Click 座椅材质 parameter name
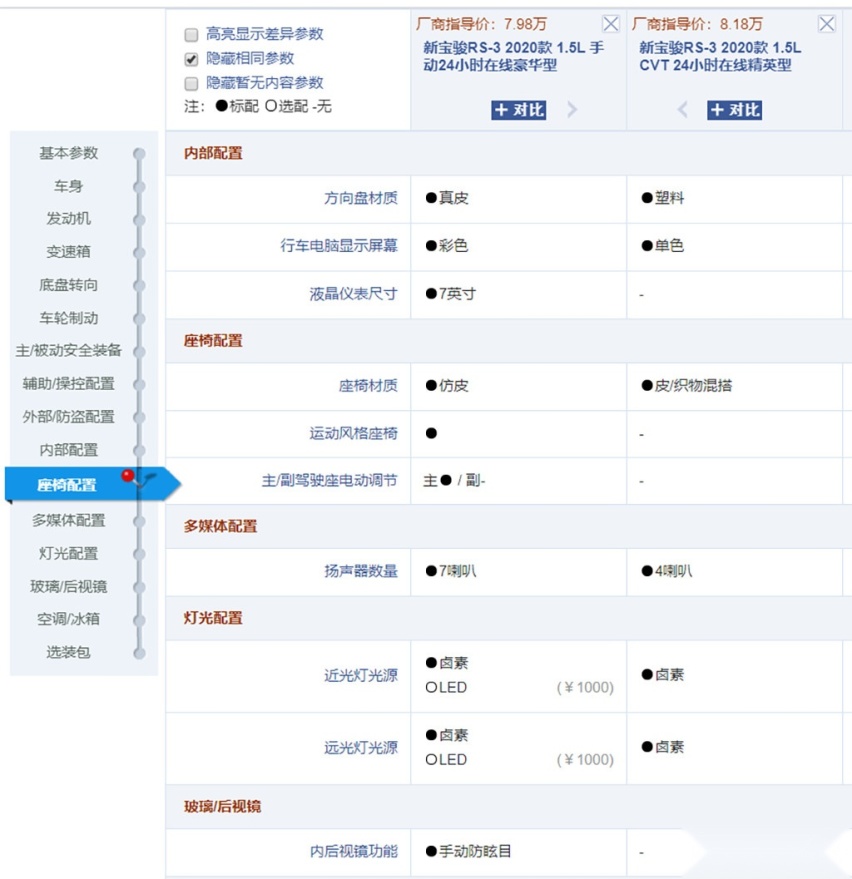 pos(368,386)
